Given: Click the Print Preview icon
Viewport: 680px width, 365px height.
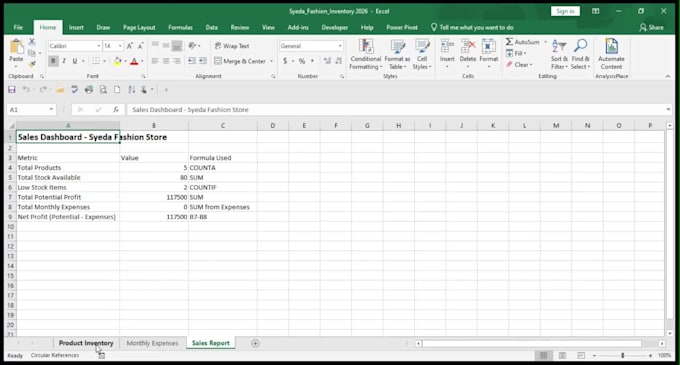Looking at the screenshot, I should point(103,90).
